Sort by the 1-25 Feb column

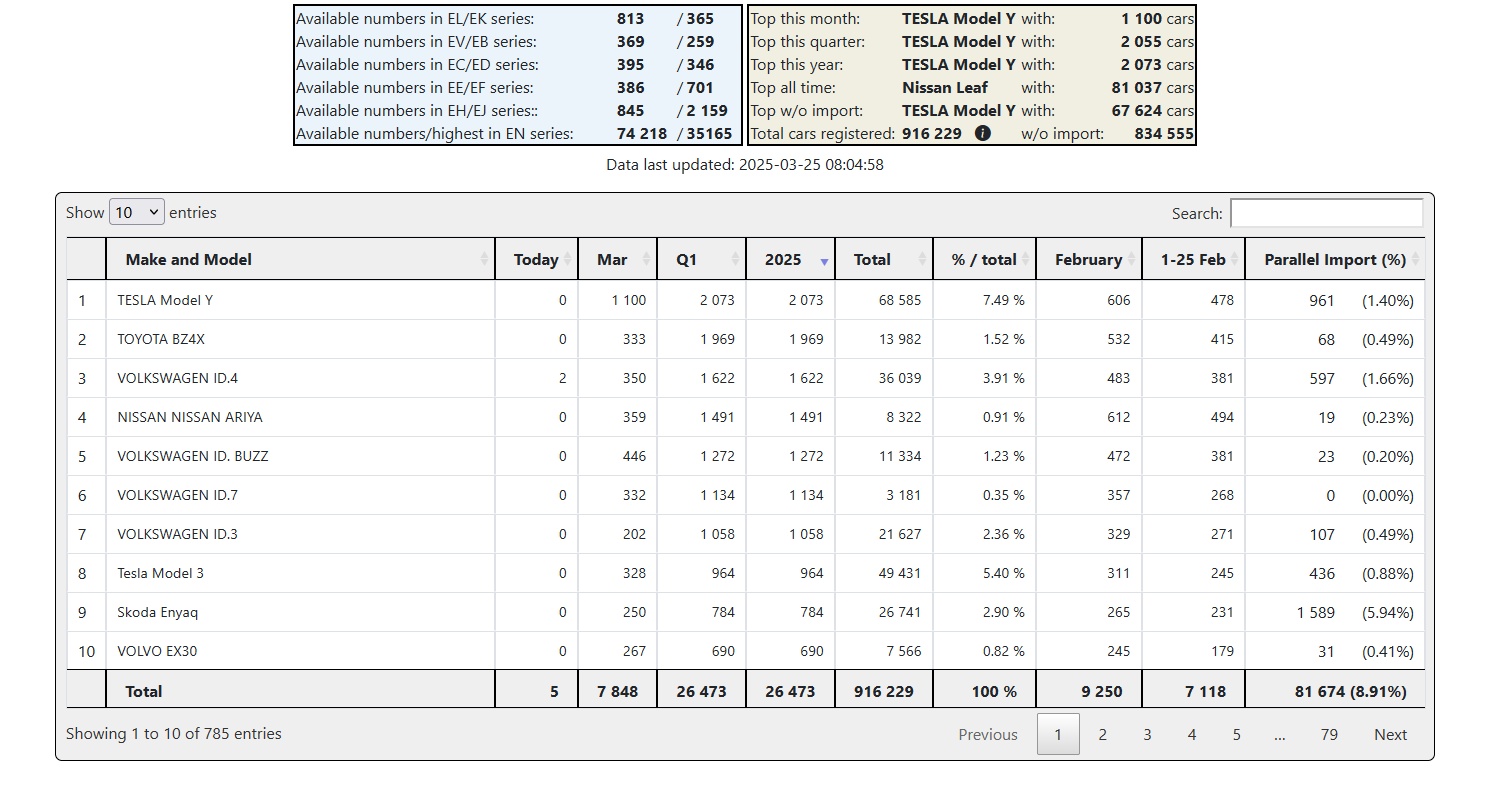[x=1193, y=259]
